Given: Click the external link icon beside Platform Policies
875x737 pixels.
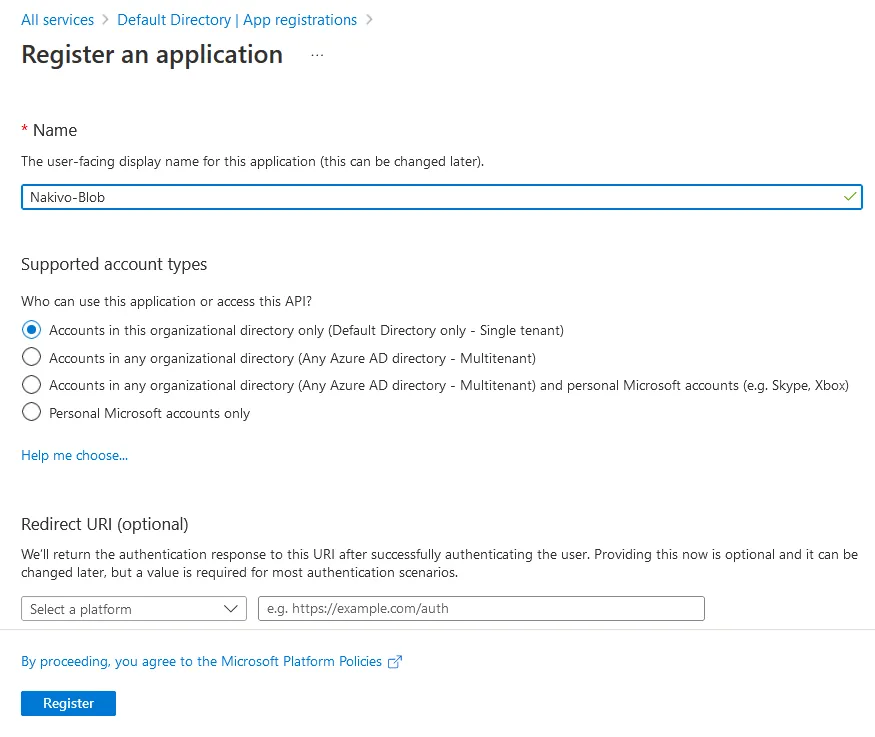Looking at the screenshot, I should pyautogui.click(x=394, y=661).
